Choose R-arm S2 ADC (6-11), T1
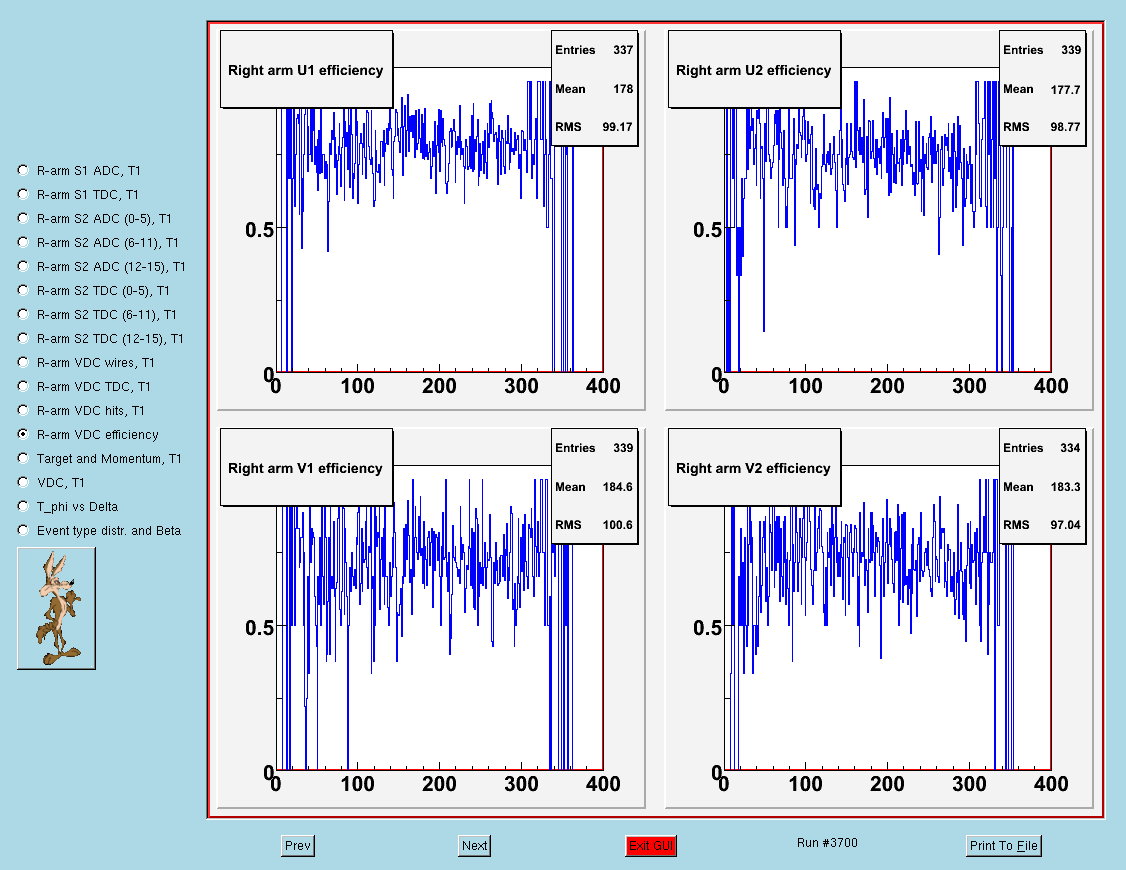The image size is (1126, 870). [23, 243]
